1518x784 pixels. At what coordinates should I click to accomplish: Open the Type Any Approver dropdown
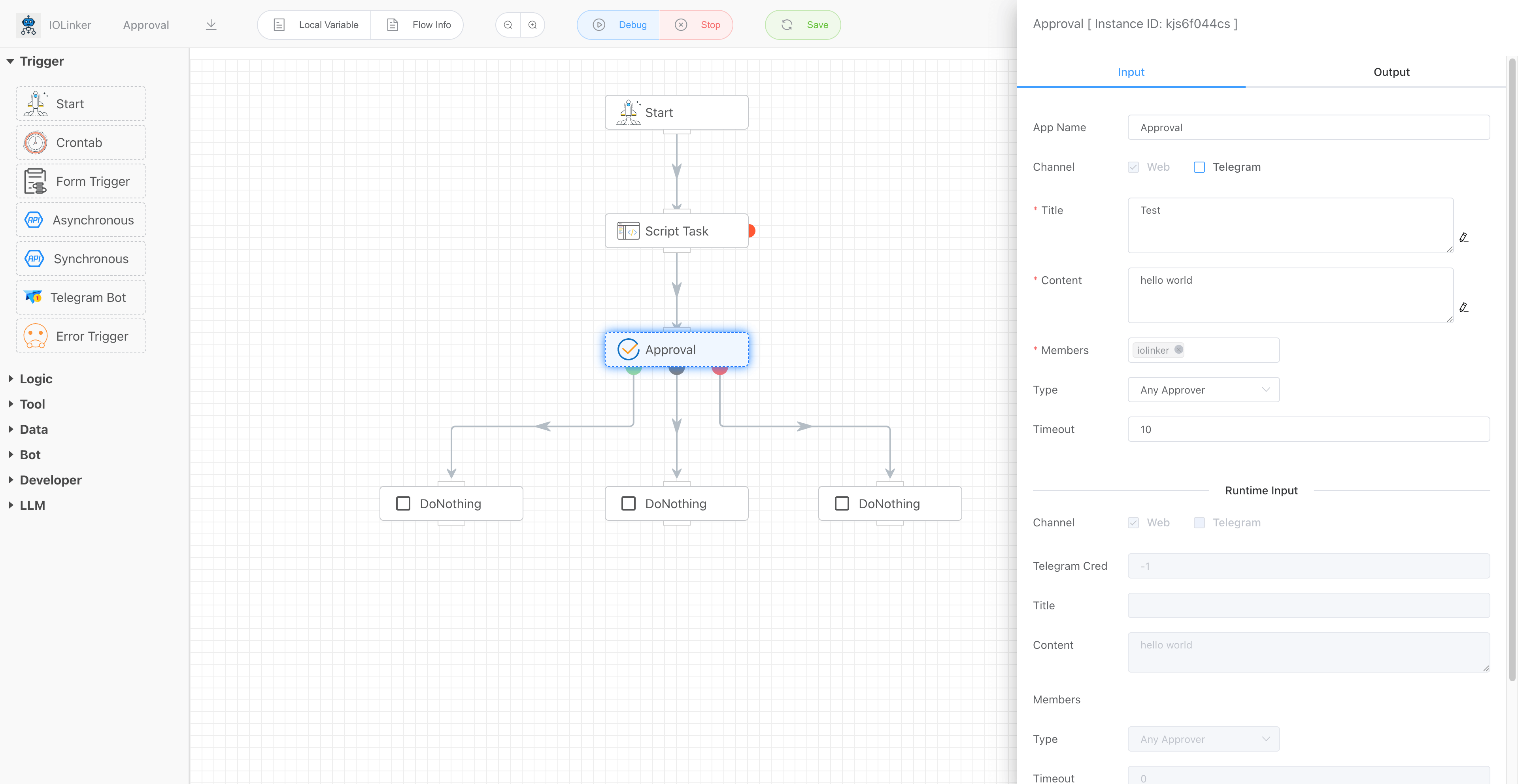(1203, 390)
